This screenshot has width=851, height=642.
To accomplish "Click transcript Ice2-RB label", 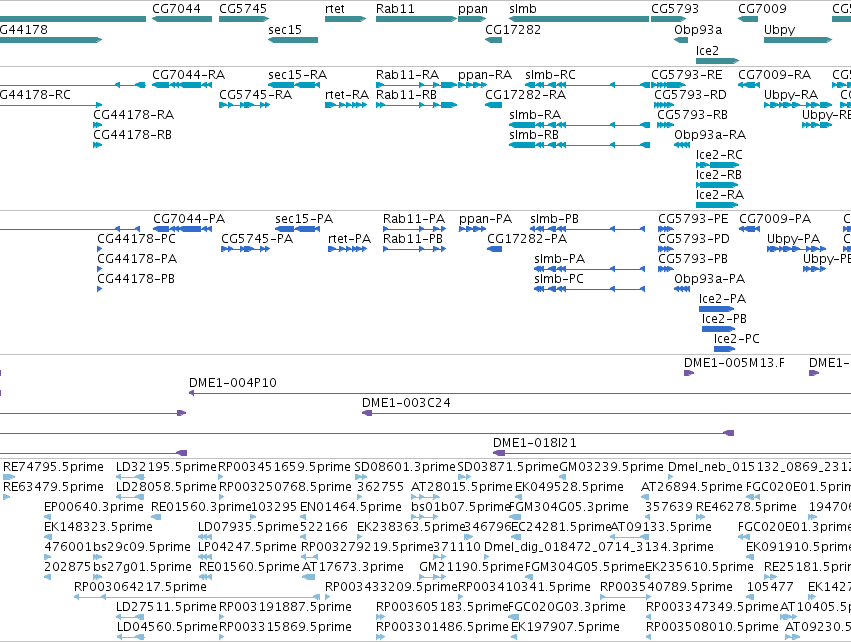I will click(x=719, y=175).
